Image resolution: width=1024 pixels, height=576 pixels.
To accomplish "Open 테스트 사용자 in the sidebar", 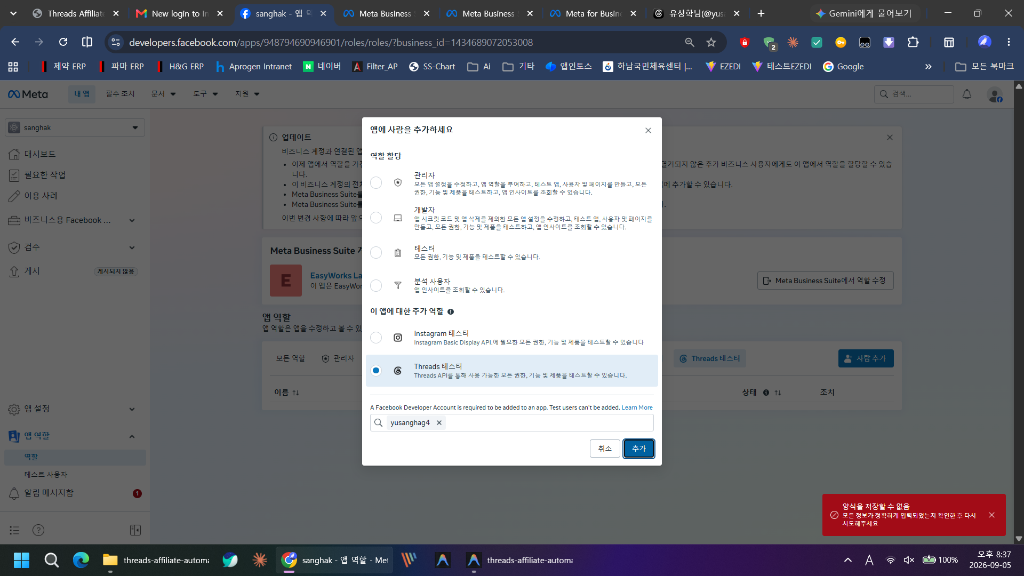I will (x=46, y=474).
